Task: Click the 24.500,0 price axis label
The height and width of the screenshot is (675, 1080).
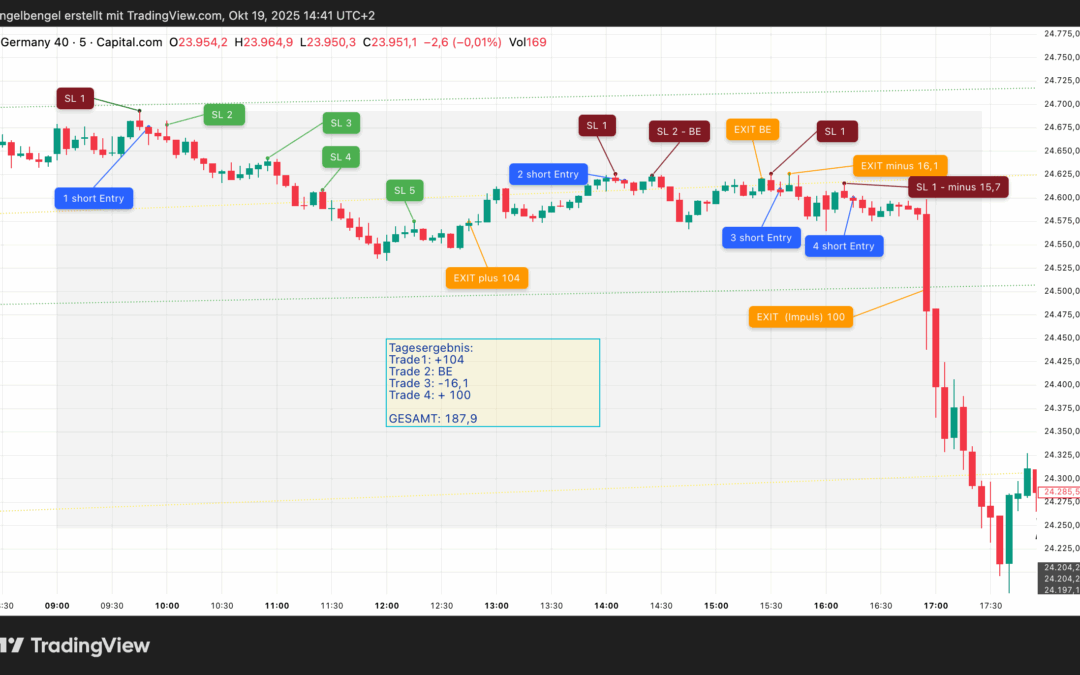Action: click(1058, 291)
